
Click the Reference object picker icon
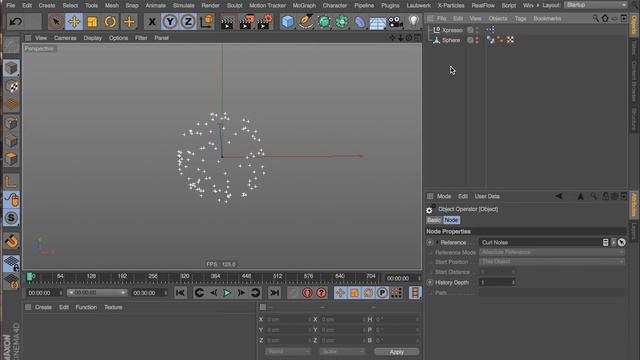(x=621, y=242)
